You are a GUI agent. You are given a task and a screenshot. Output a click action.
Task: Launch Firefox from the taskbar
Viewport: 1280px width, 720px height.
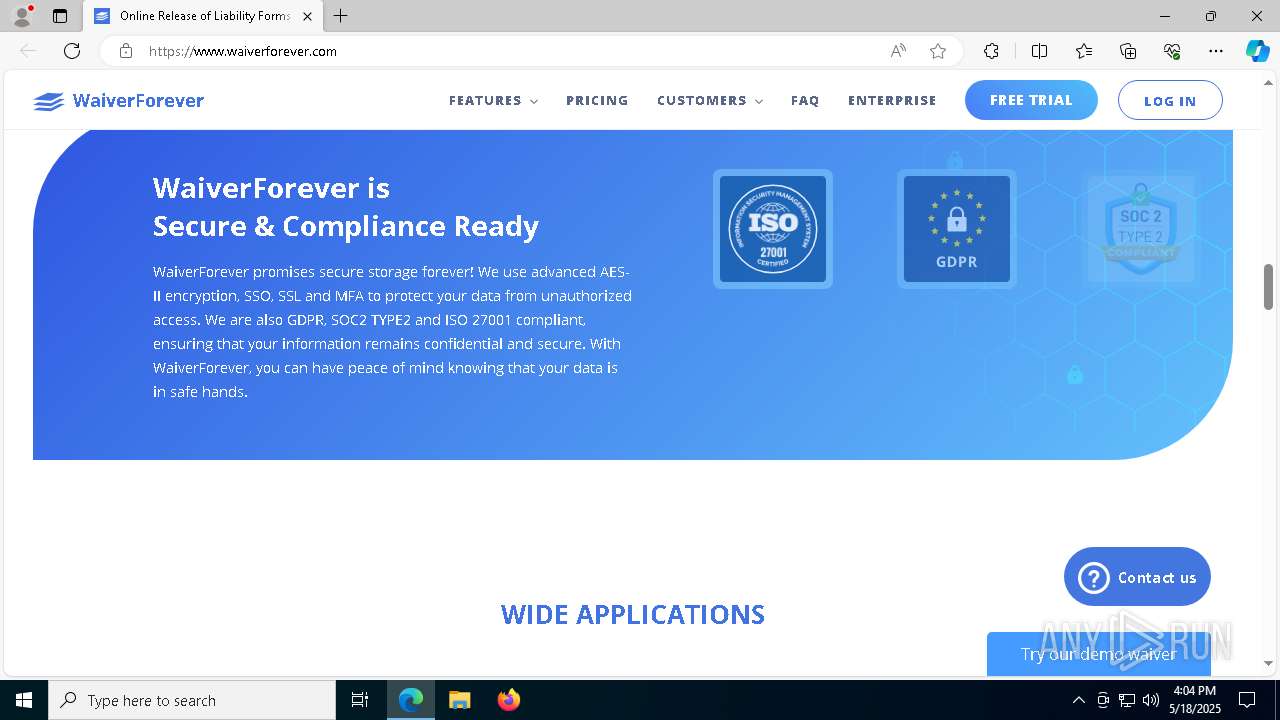point(508,700)
